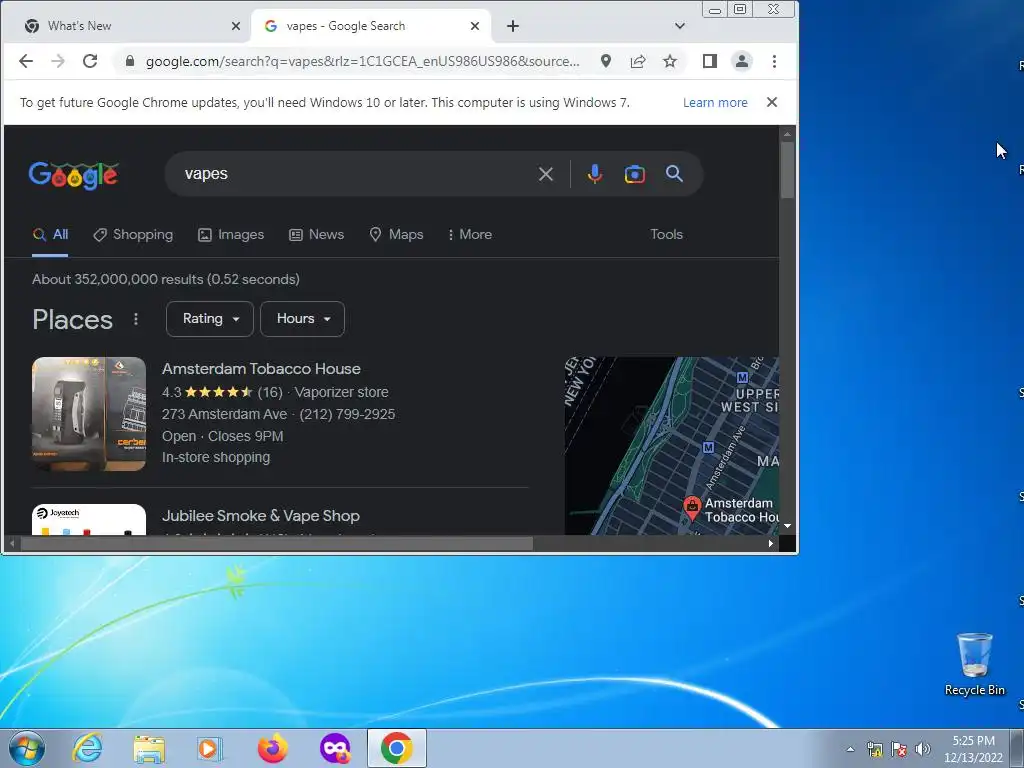Open the location permission icon in address bar
This screenshot has height=768, width=1024.
coord(606,61)
